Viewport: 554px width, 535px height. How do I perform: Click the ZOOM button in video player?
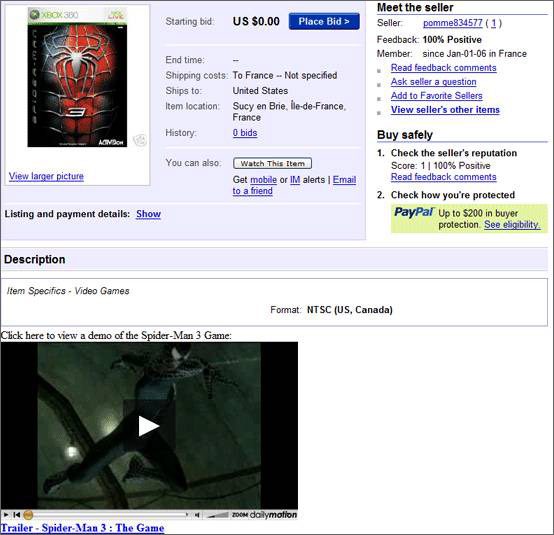click(239, 515)
